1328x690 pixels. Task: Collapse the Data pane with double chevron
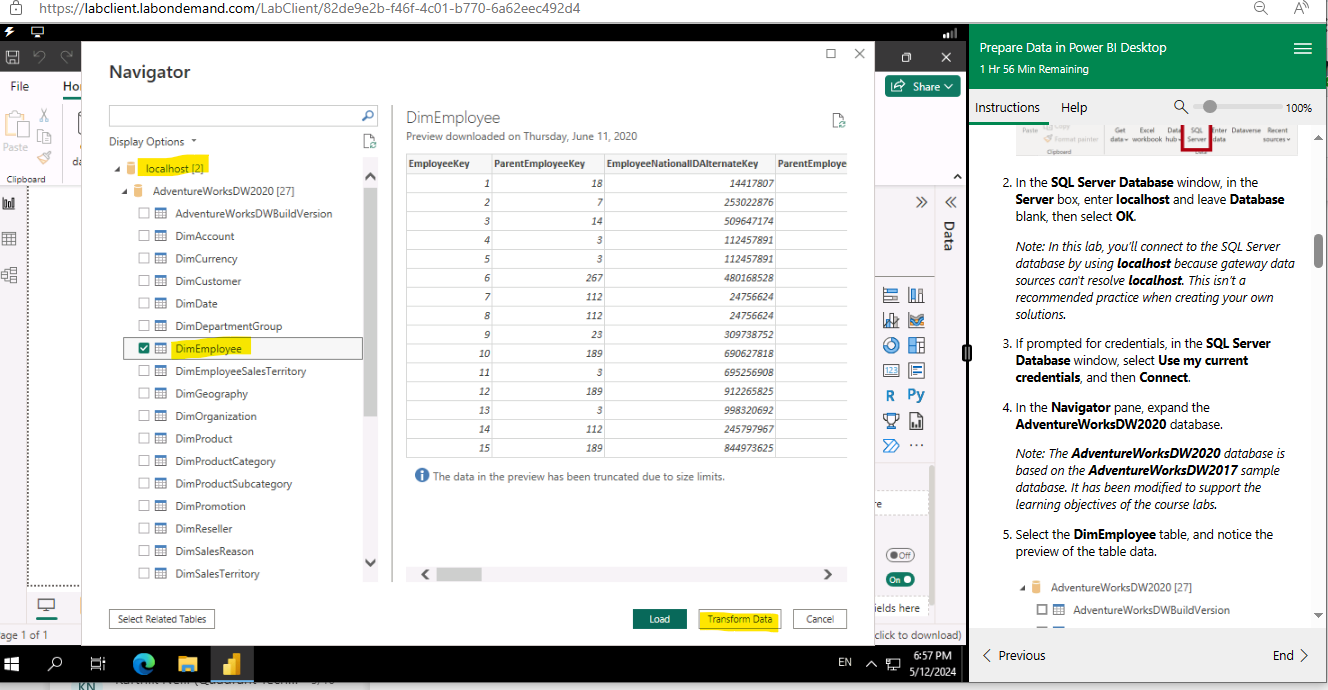[x=951, y=202]
